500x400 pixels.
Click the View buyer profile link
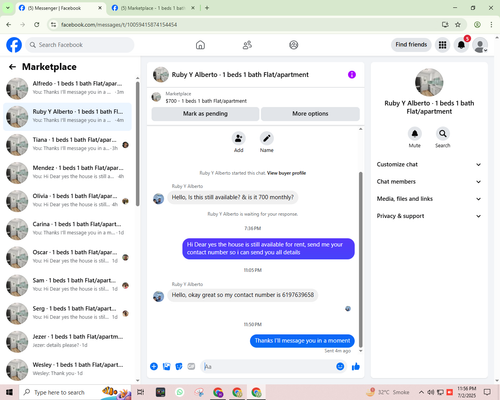tap(286, 173)
